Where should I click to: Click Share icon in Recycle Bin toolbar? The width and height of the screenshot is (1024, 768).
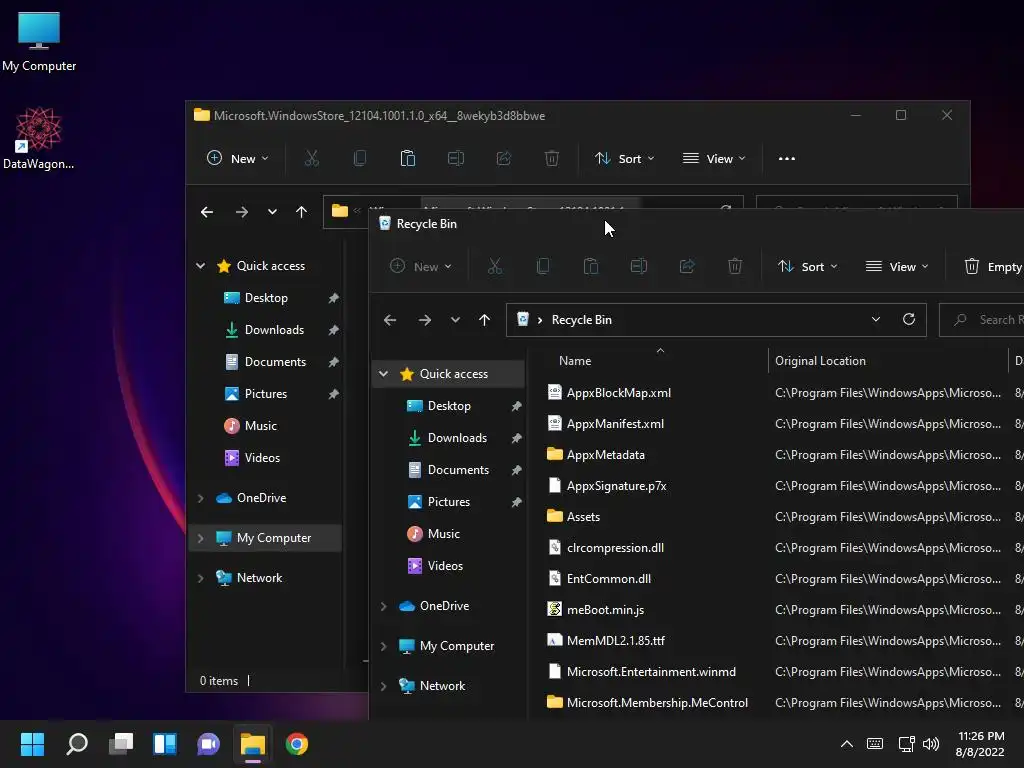tap(687, 266)
